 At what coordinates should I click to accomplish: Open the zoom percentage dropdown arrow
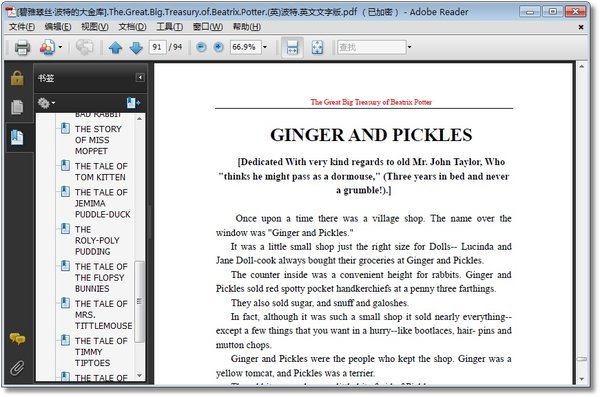tap(265, 47)
